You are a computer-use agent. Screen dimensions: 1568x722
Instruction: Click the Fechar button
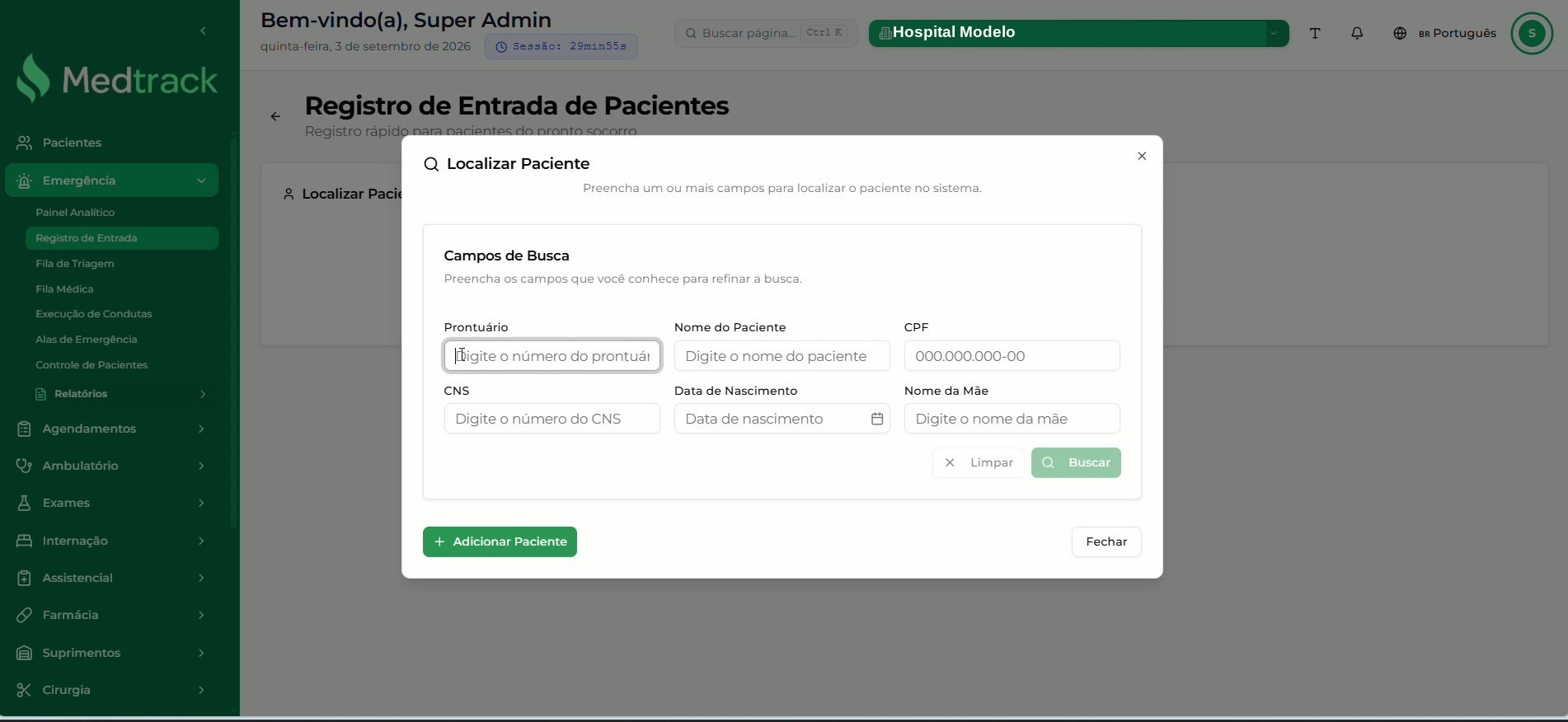pos(1106,541)
